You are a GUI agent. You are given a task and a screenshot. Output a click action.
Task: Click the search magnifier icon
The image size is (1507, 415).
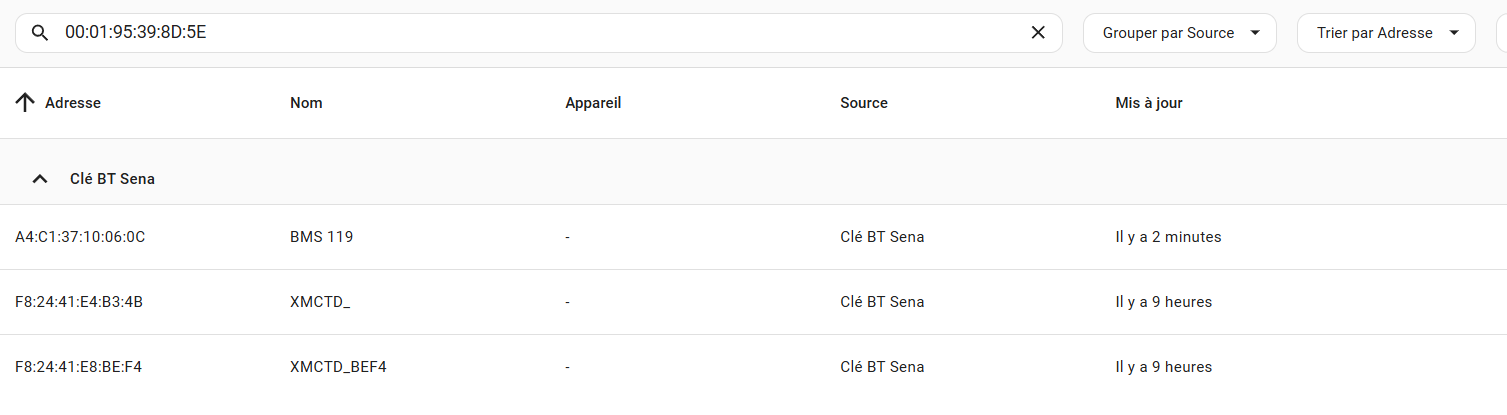40,33
